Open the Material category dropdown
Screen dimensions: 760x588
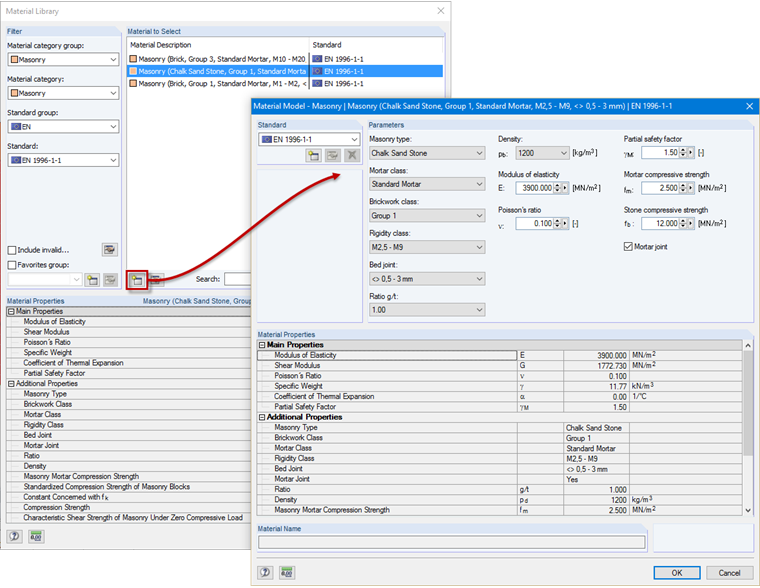coord(63,93)
